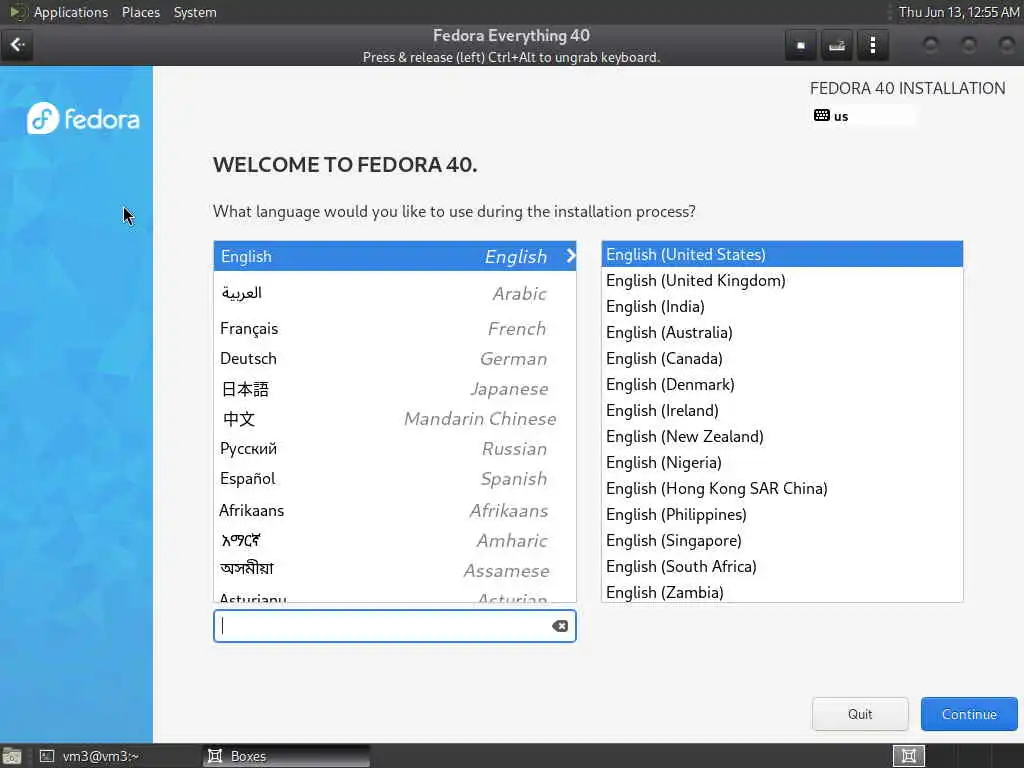Select the Assamese language row

pos(395,570)
